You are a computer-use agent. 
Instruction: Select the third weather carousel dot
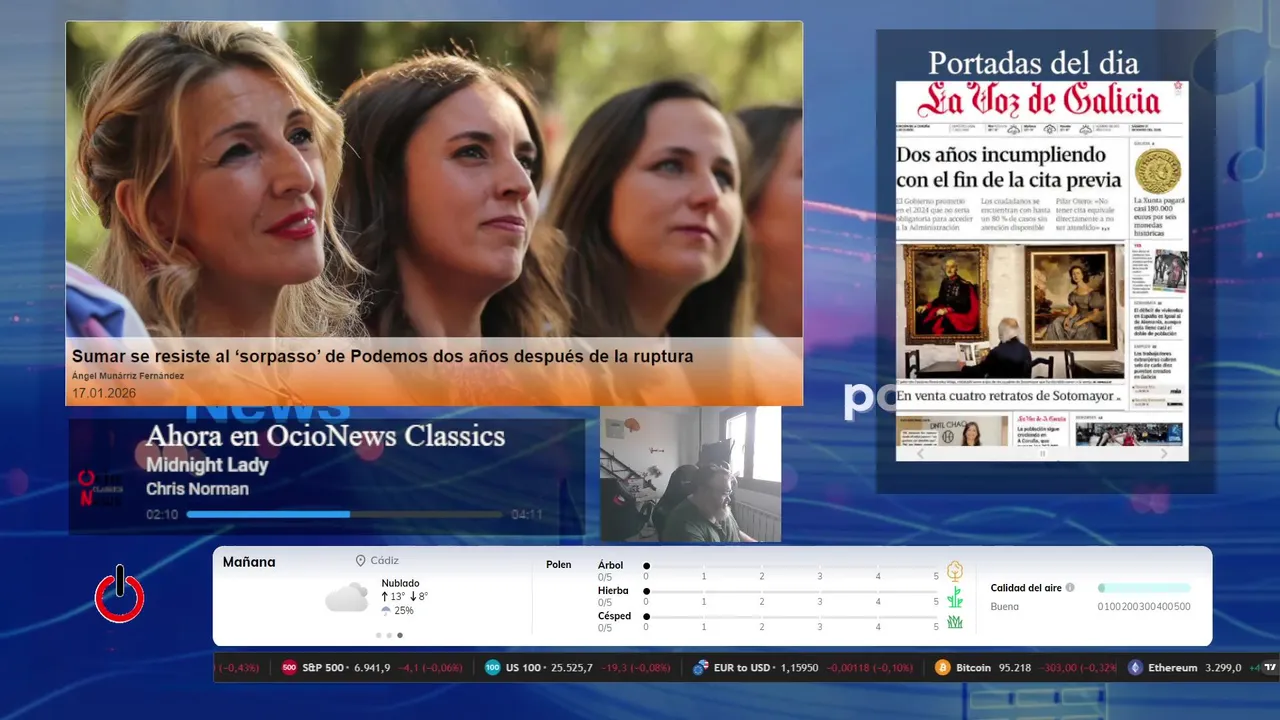click(x=400, y=635)
